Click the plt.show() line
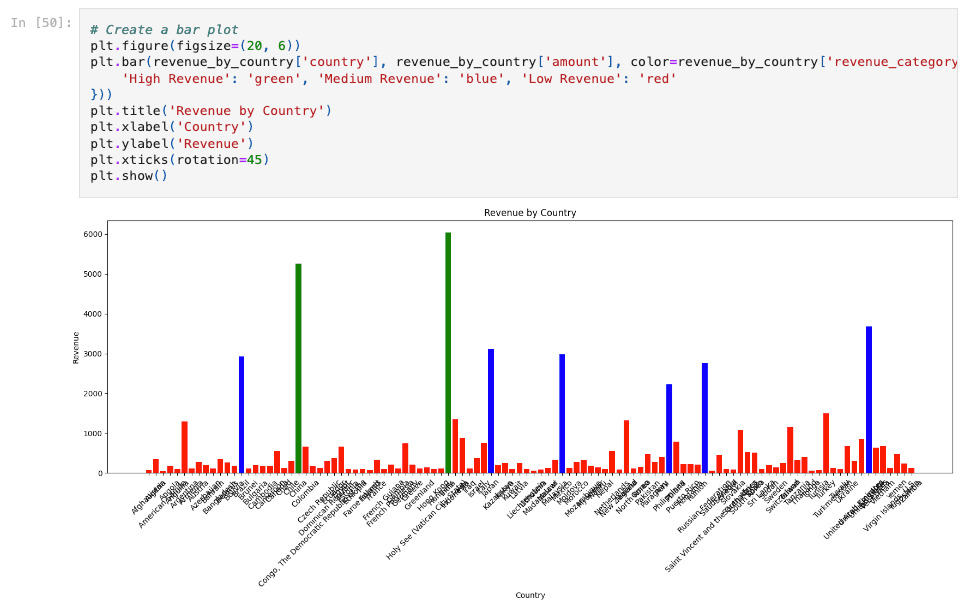The width and height of the screenshot is (976, 606). 128,175
